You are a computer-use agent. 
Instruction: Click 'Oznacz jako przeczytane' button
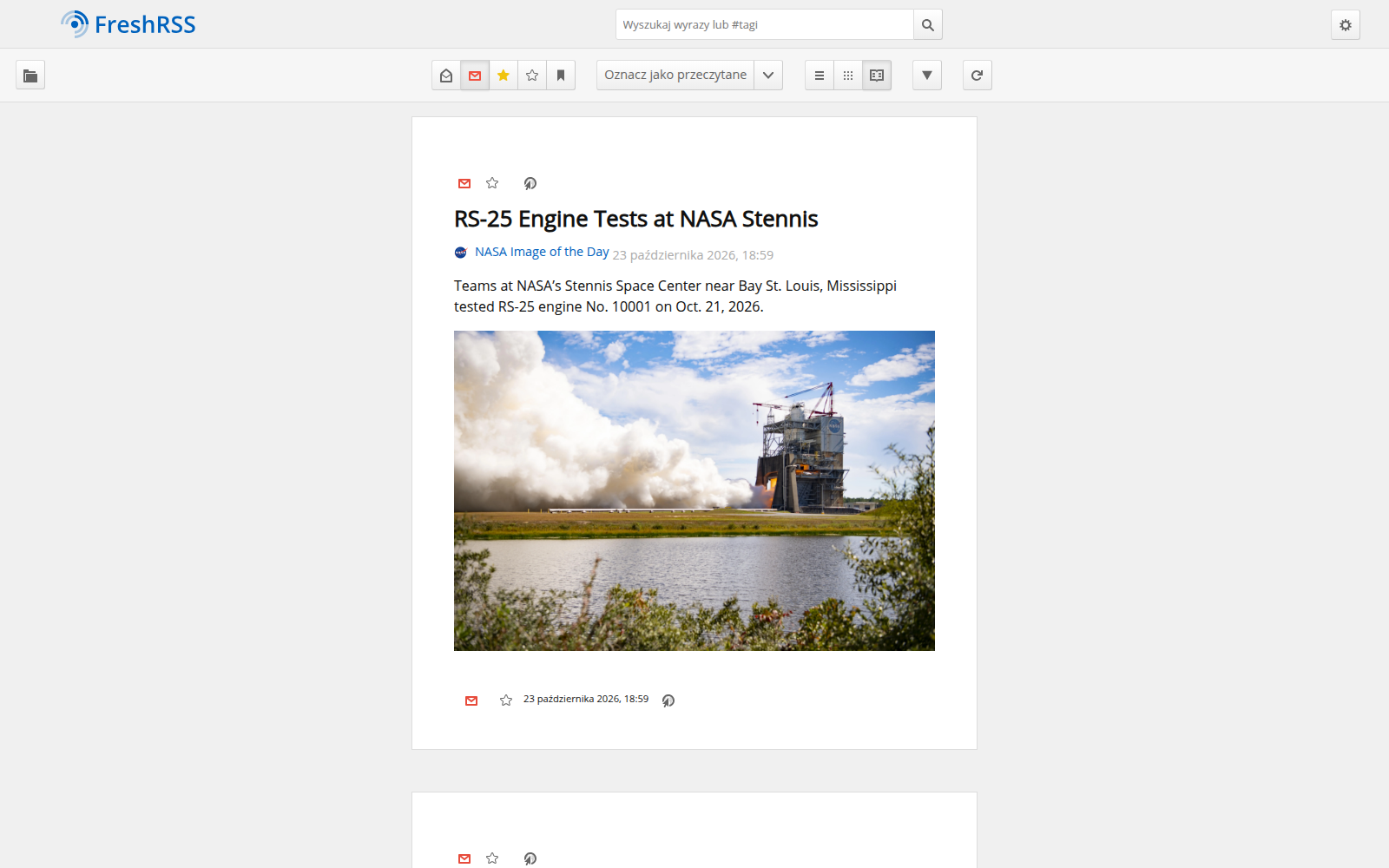pyautogui.click(x=675, y=76)
